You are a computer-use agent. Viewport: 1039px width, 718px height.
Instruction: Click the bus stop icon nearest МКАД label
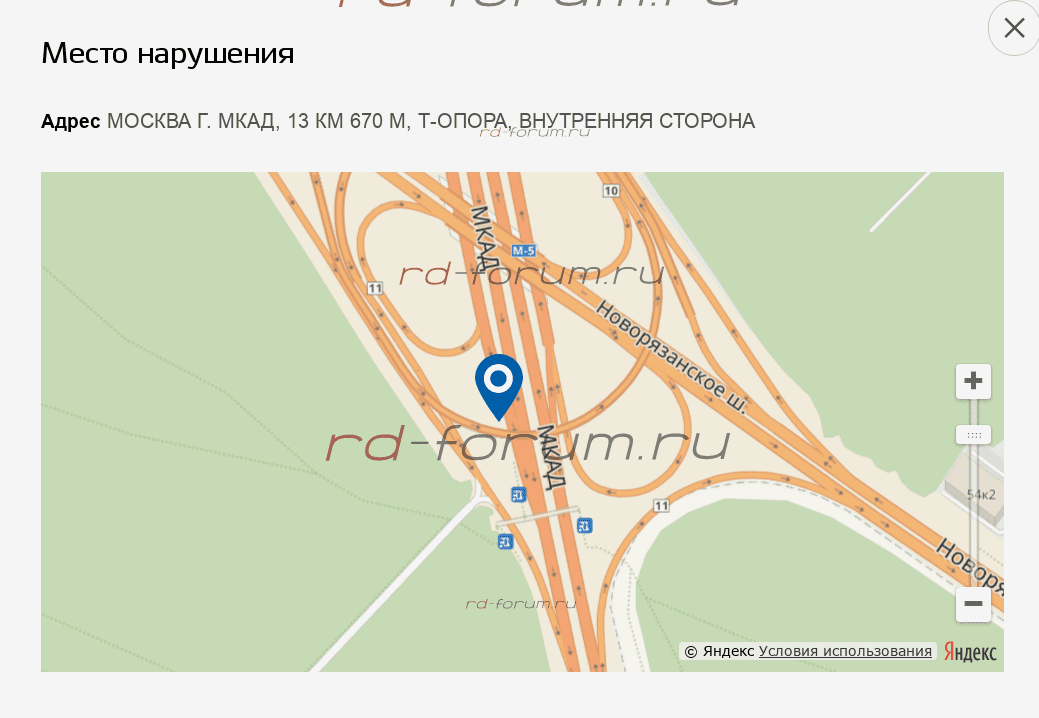point(518,494)
